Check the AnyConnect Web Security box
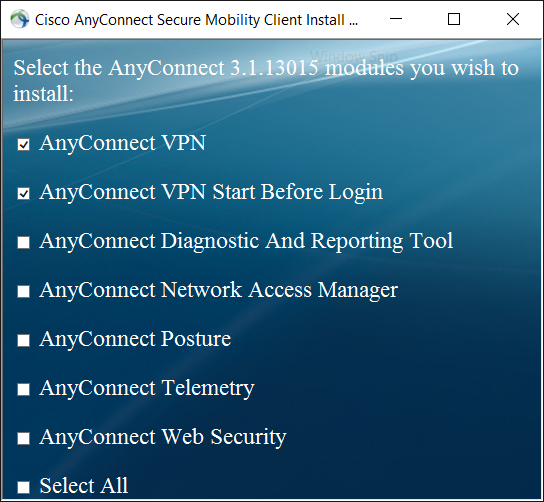The image size is (544, 502). tap(24, 439)
